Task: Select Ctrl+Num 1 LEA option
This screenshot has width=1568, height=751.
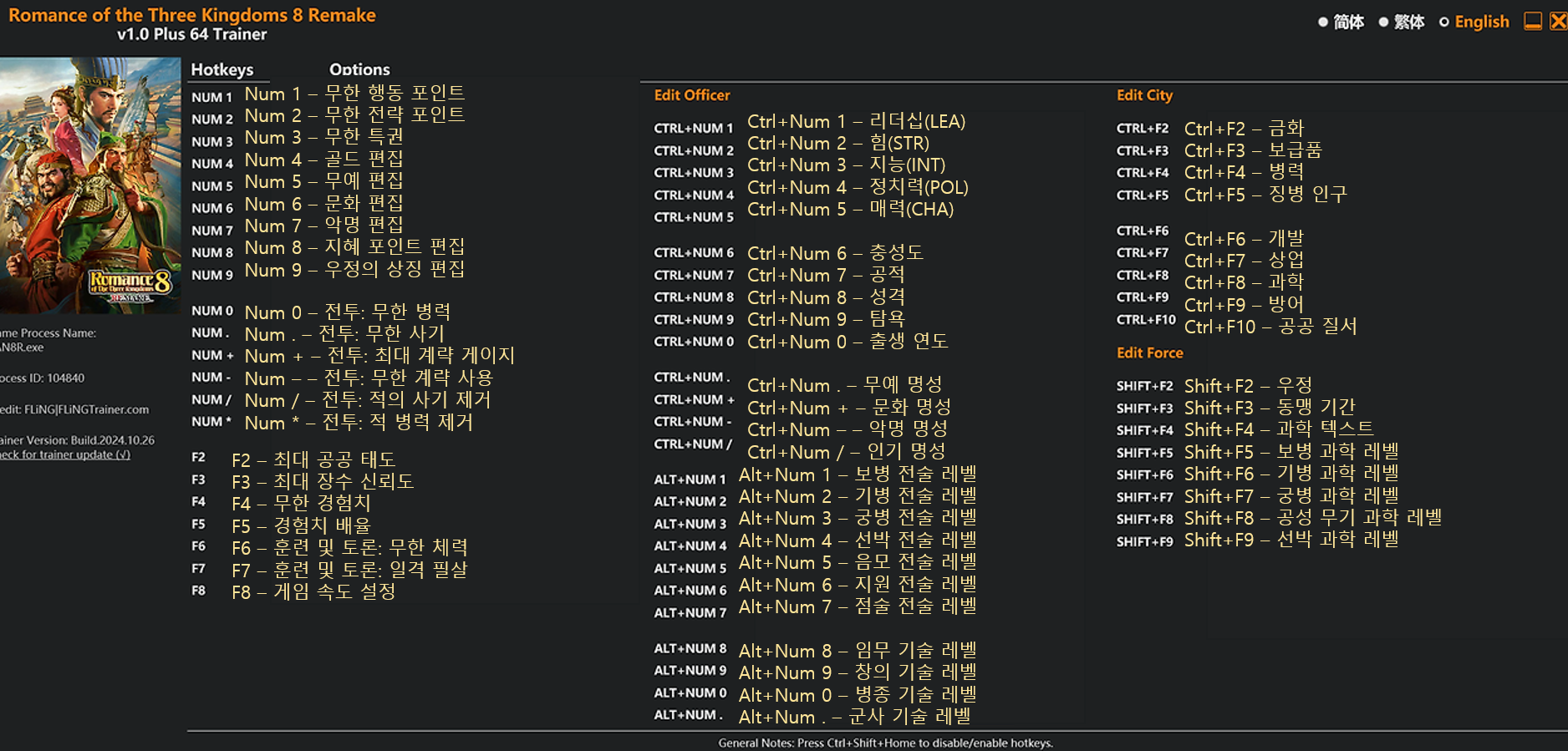Action: 857,122
